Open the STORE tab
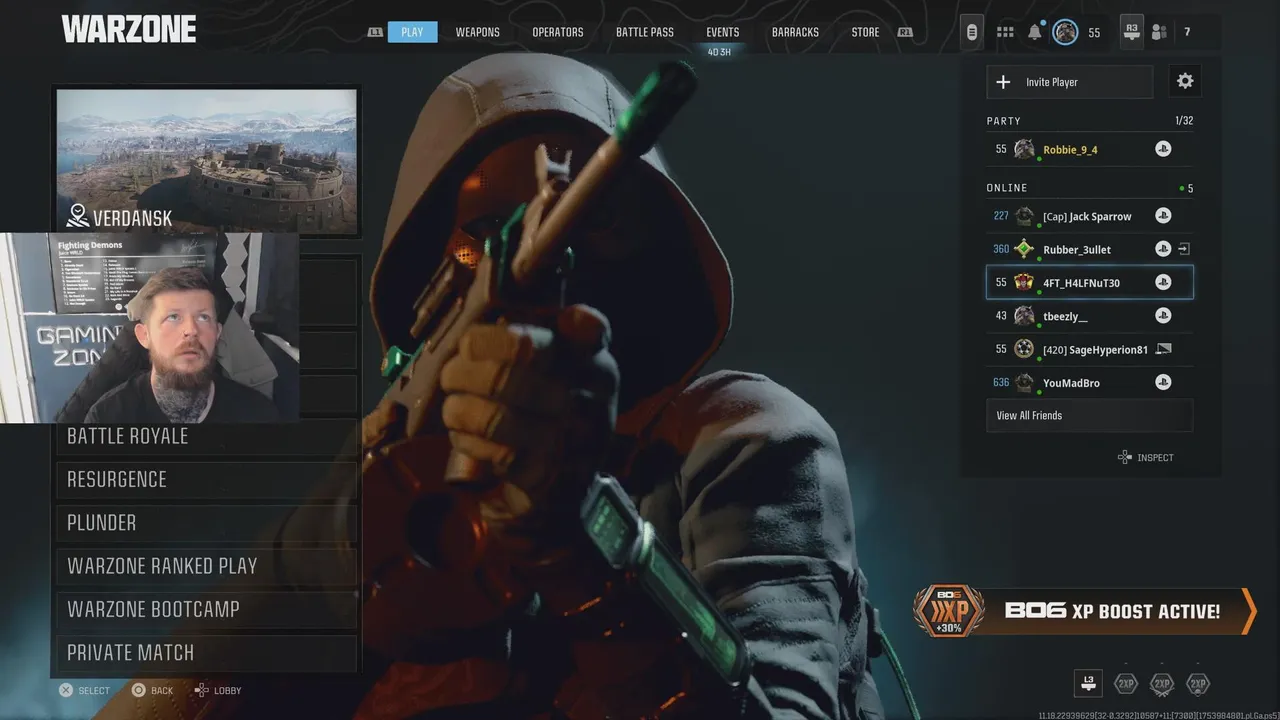Screen dimensions: 1280x720 tap(866, 32)
